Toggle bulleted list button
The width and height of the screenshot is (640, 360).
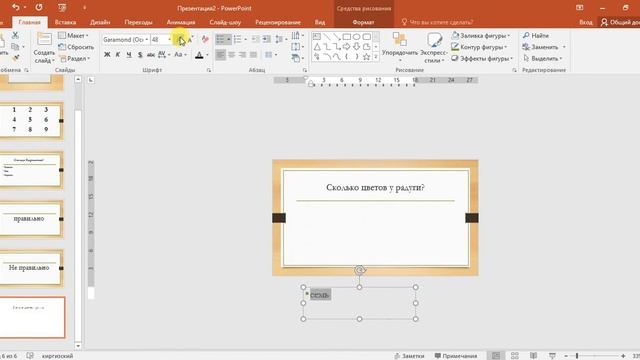[x=220, y=40]
